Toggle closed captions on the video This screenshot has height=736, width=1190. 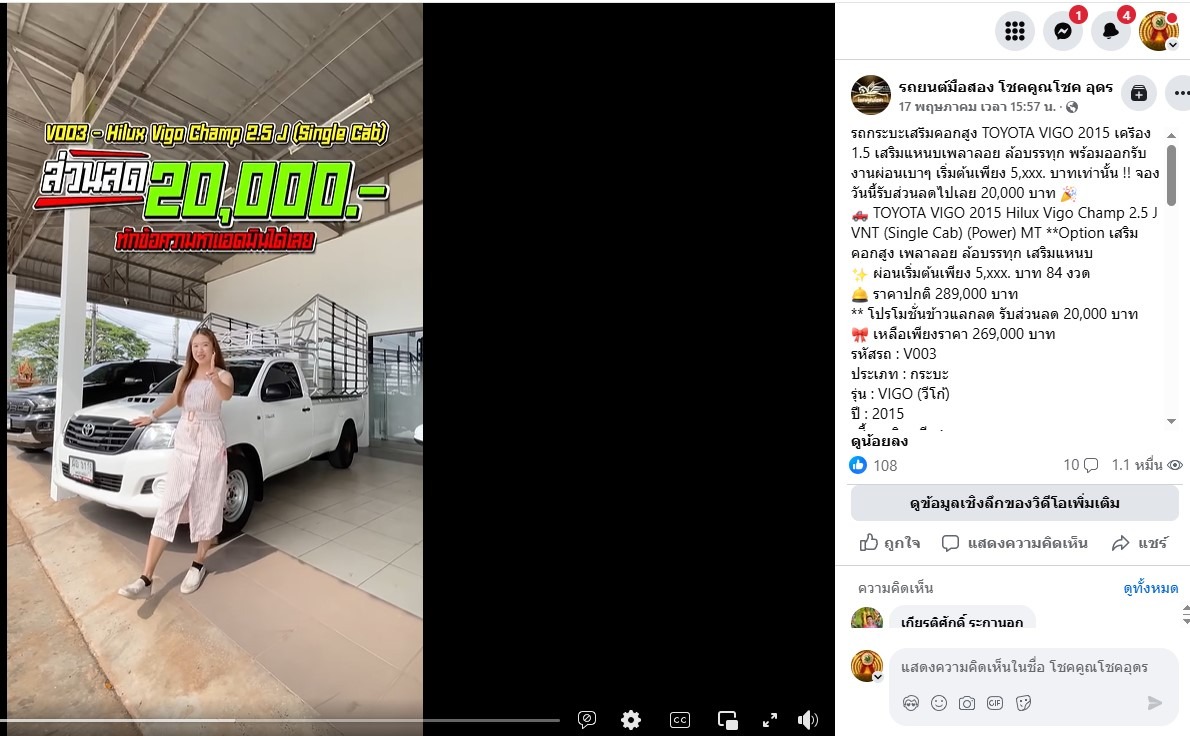[x=679, y=719]
